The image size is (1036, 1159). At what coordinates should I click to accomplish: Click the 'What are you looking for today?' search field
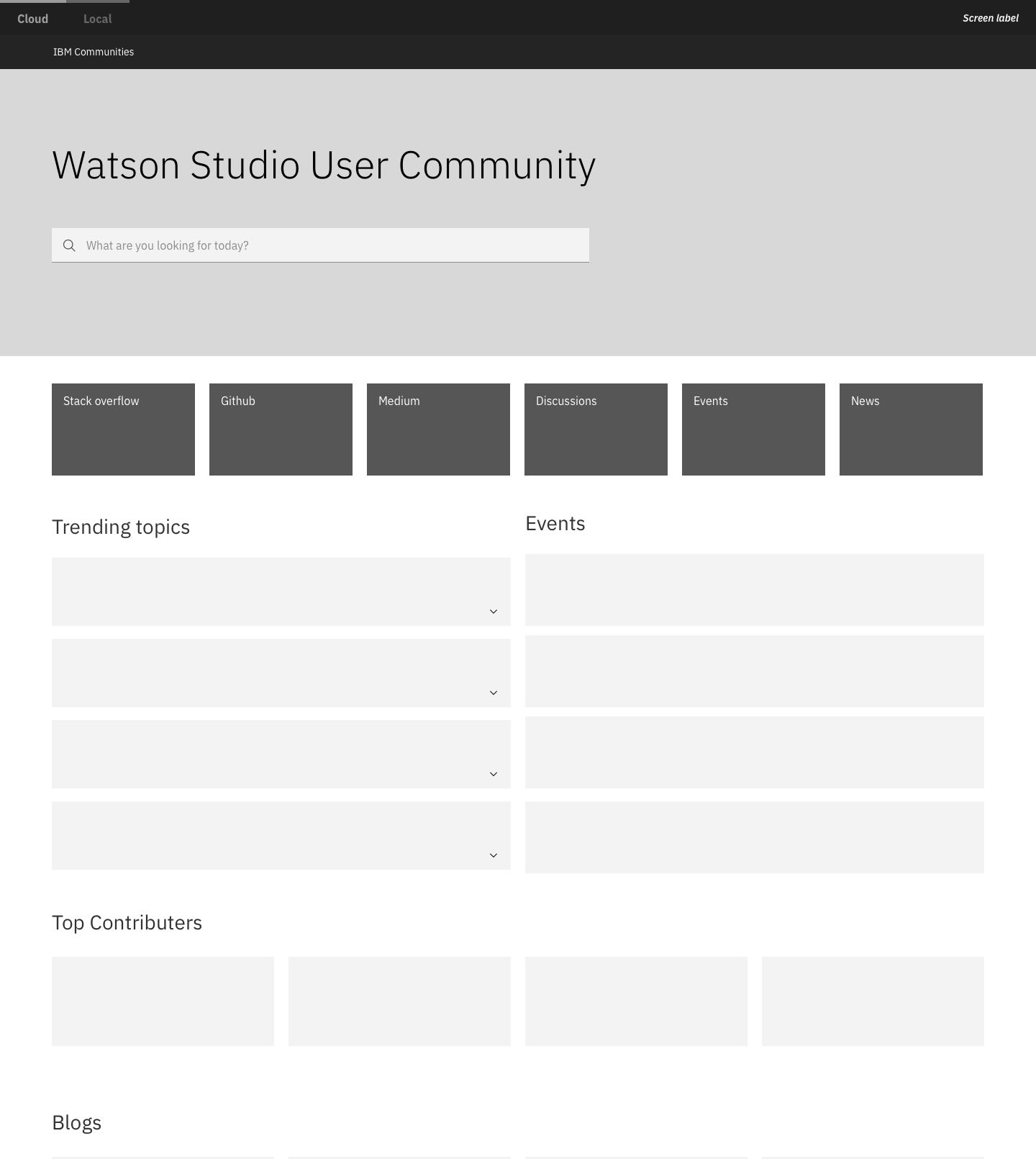coord(331,245)
